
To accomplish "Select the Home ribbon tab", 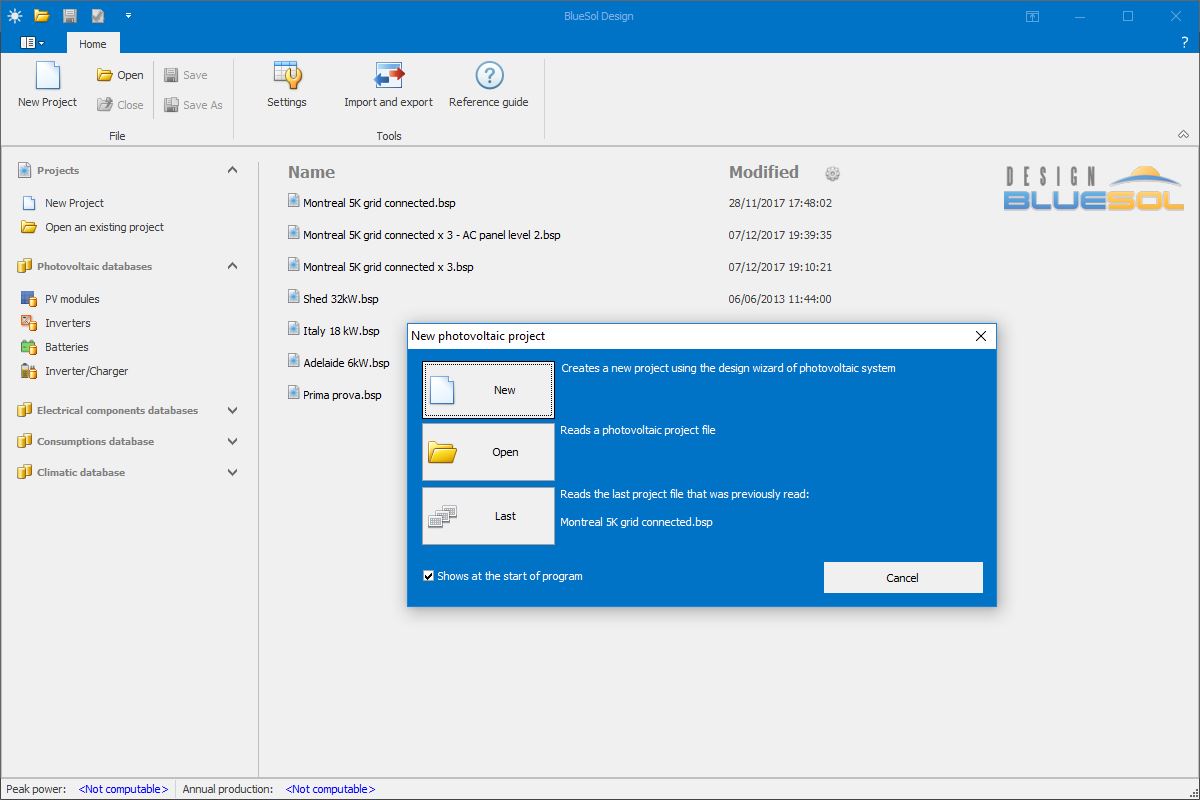I will [x=93, y=43].
